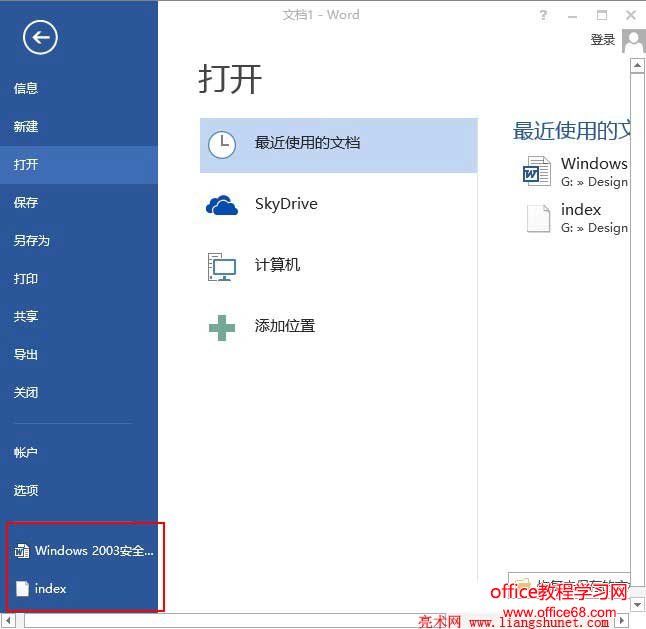Click the help question mark icon
This screenshot has width=646, height=629.
coord(543,16)
